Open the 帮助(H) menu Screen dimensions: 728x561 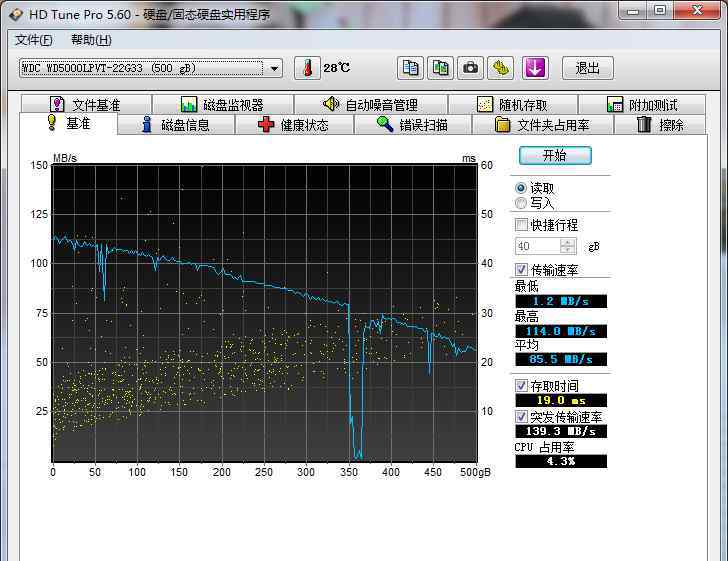coord(91,40)
